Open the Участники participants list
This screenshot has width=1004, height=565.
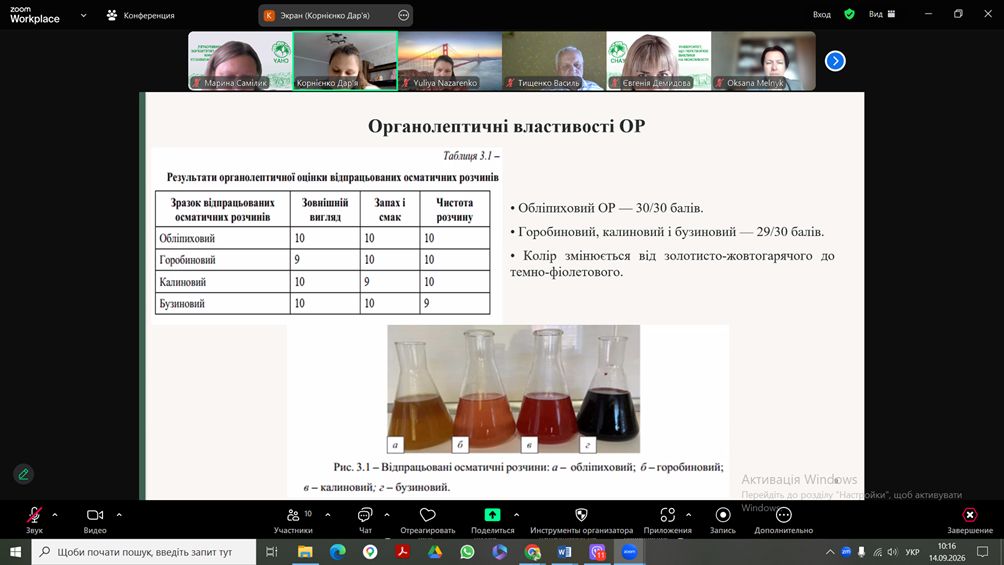pyautogui.click(x=293, y=515)
